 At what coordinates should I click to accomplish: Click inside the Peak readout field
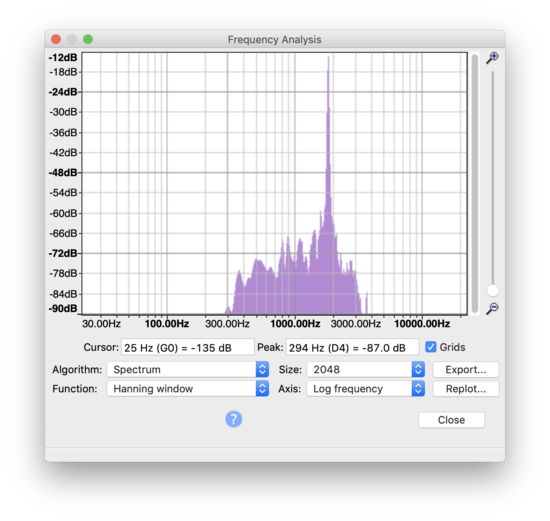tap(352, 347)
